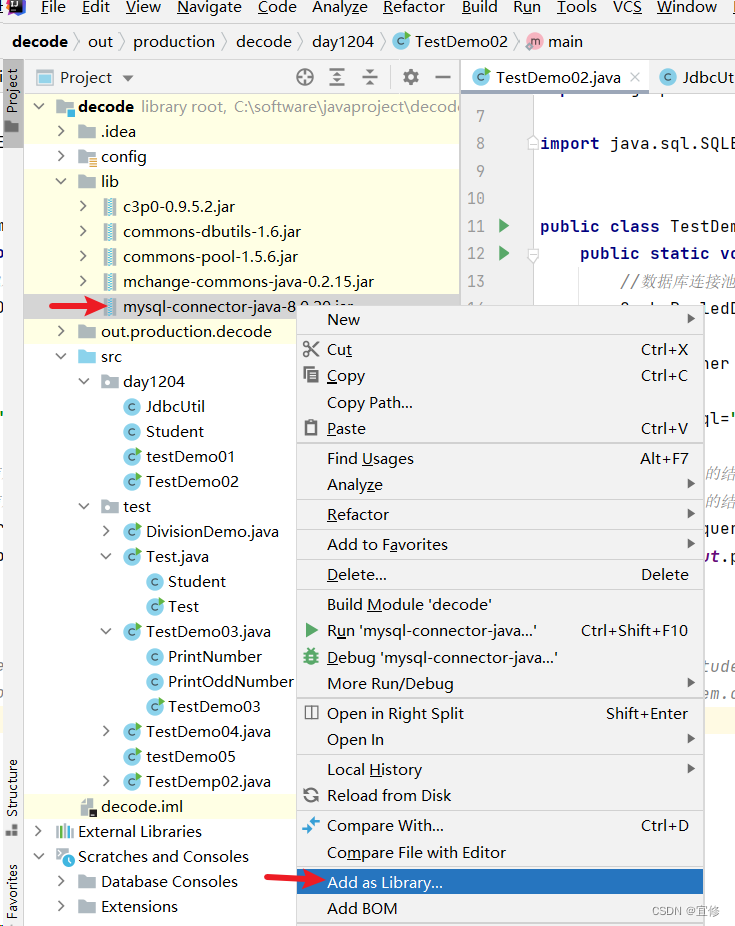Open the Refactor menu from the menu bar
The height and width of the screenshot is (926, 735).
tap(413, 8)
